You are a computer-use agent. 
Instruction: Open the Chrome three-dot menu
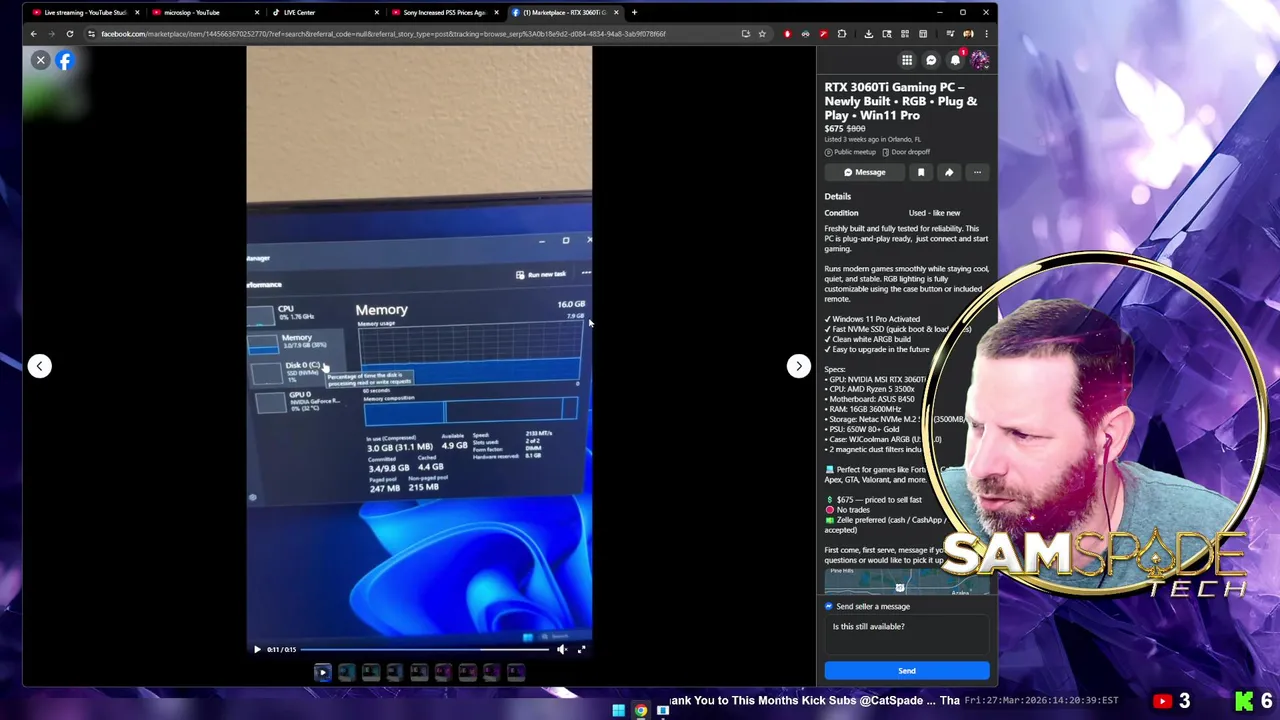pyautogui.click(x=986, y=34)
